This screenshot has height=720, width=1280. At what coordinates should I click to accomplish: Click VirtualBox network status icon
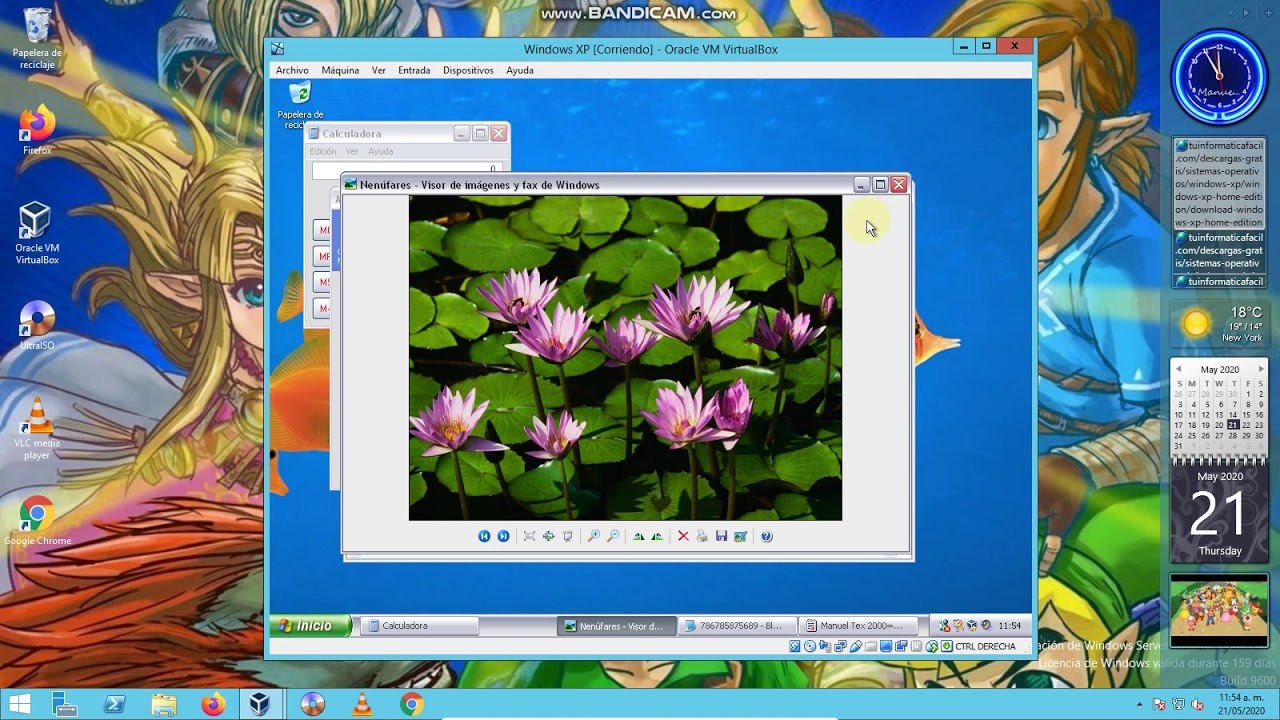click(x=840, y=646)
